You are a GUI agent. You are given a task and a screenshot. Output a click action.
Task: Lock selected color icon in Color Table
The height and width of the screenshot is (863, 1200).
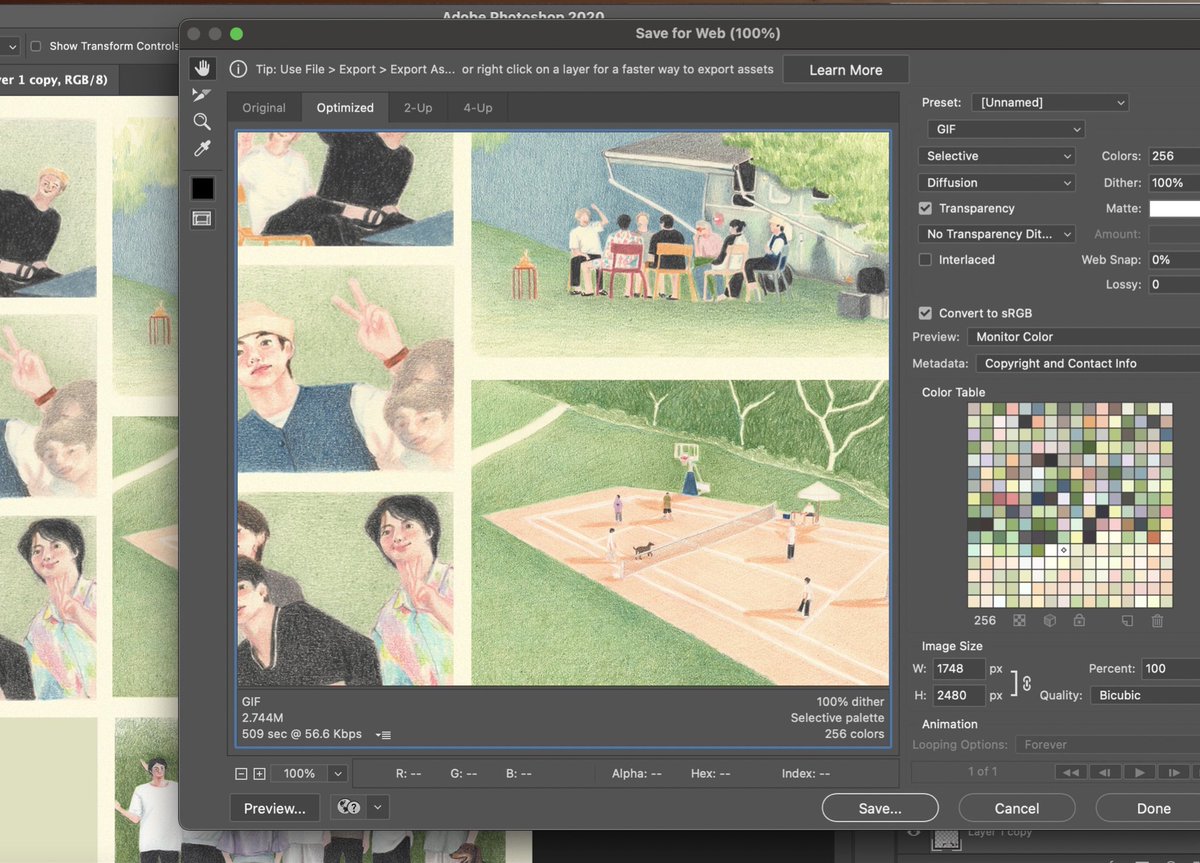coord(1079,621)
